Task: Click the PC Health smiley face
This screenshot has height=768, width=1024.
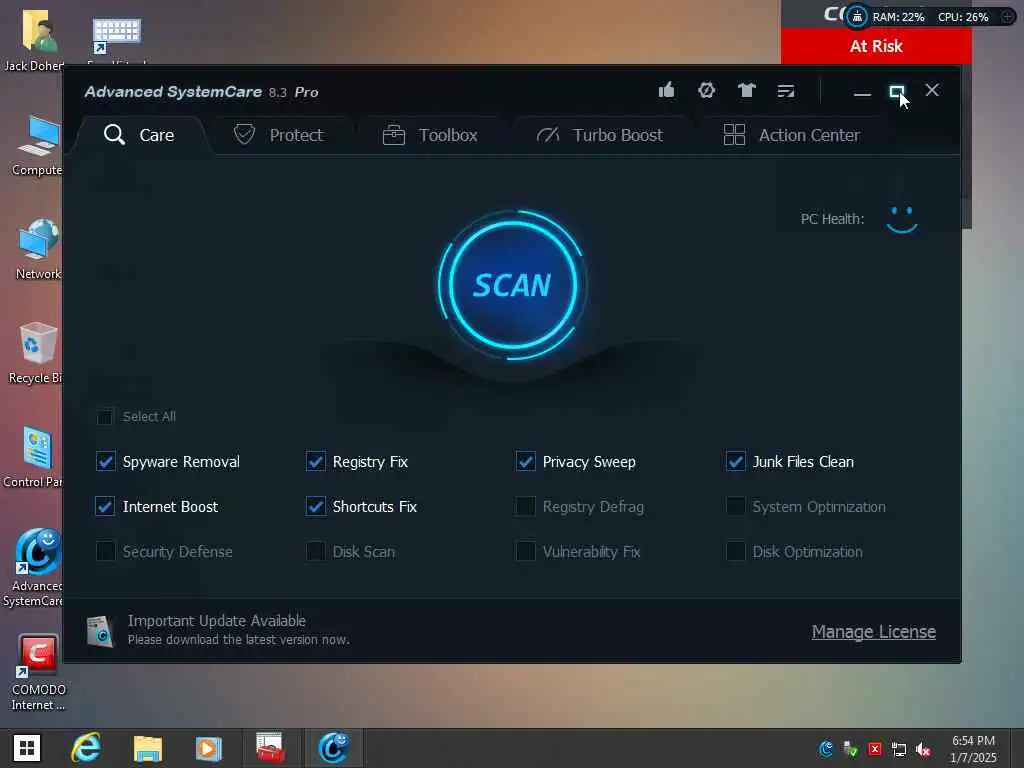Action: (x=902, y=219)
